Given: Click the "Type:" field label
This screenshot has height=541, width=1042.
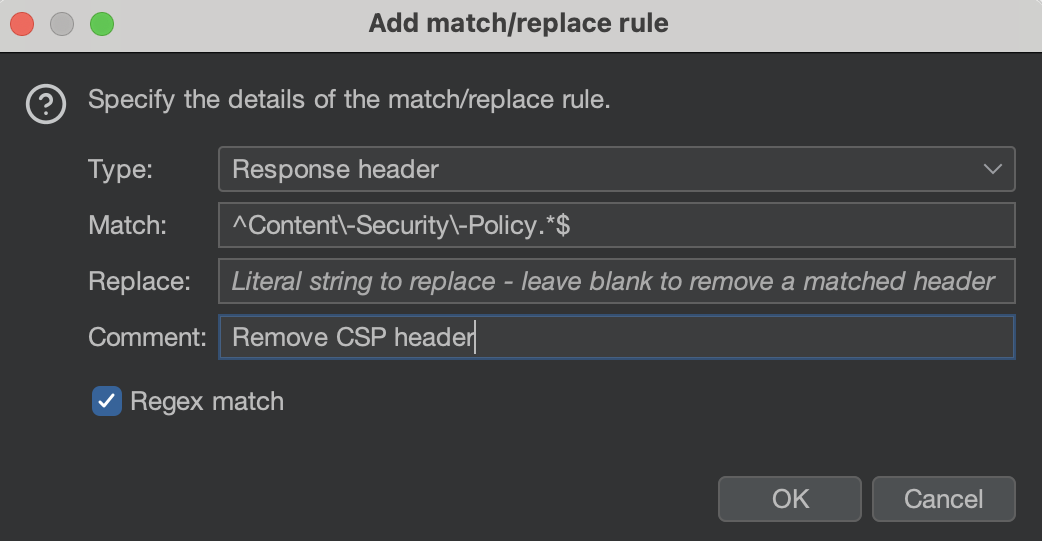Looking at the screenshot, I should tap(120, 169).
